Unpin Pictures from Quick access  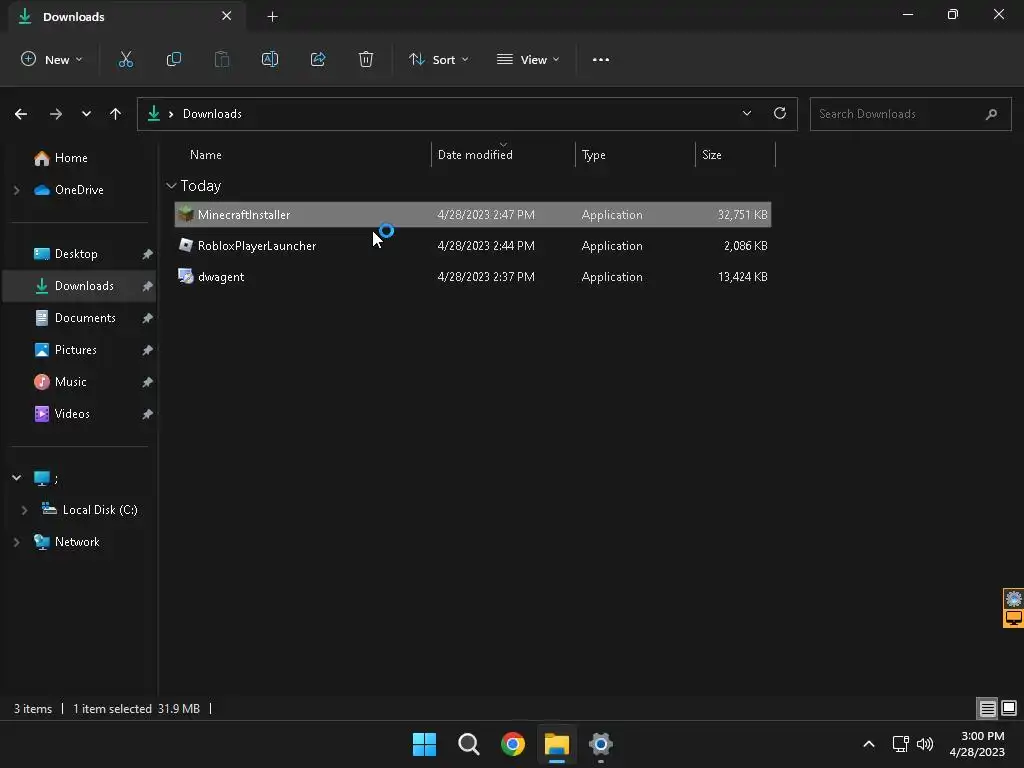(x=148, y=350)
